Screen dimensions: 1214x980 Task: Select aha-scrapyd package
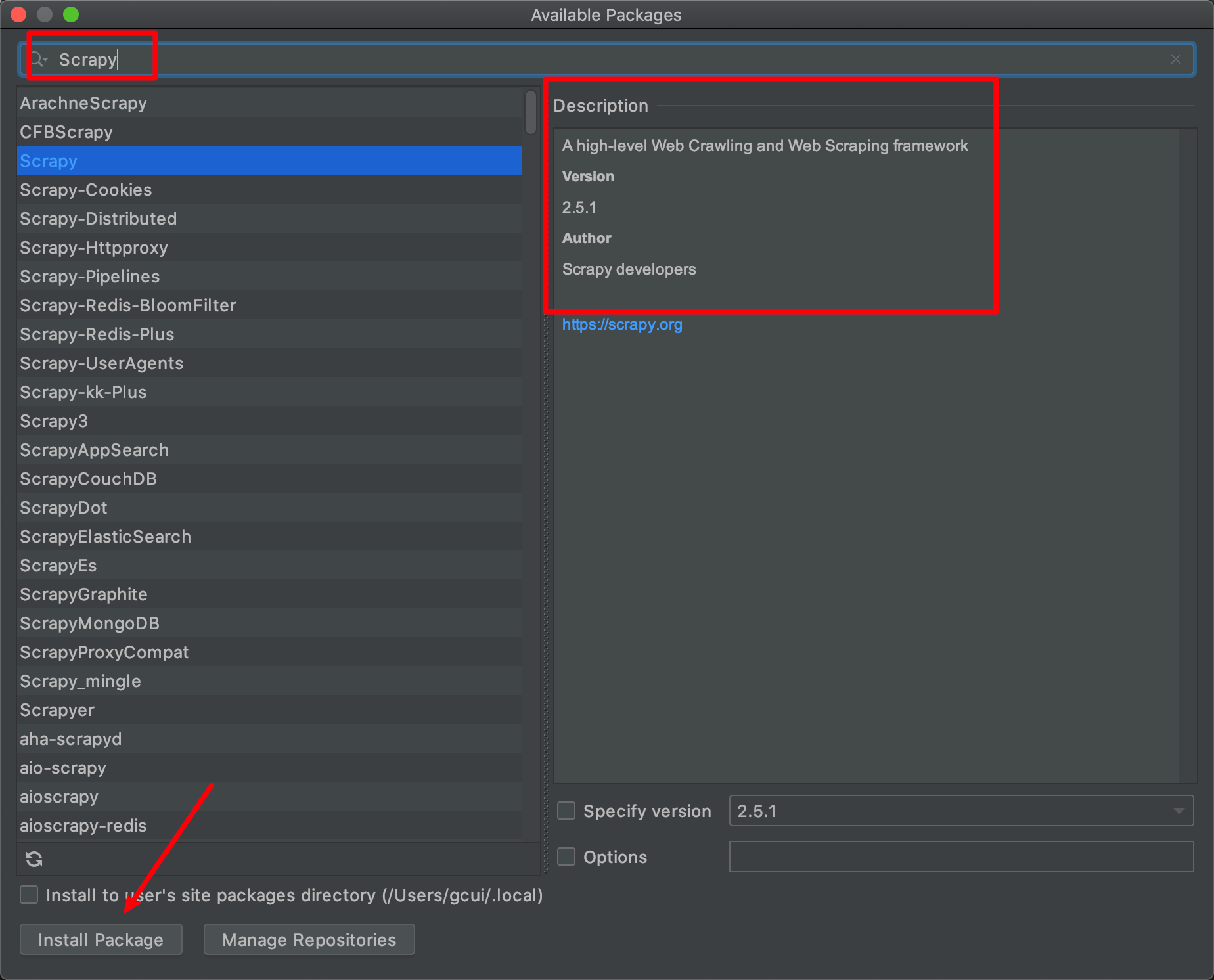click(269, 739)
